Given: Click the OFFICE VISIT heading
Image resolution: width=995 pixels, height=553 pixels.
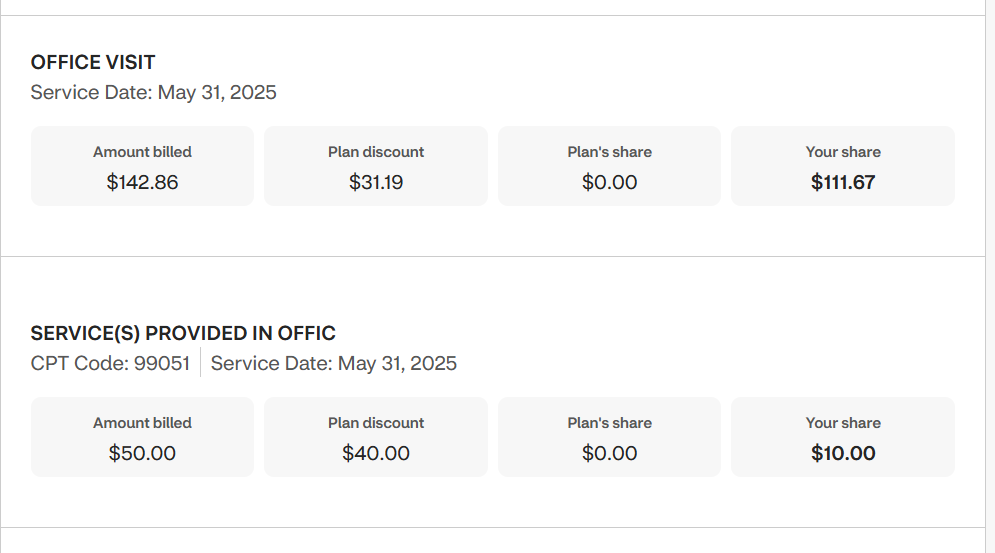Looking at the screenshot, I should tap(93, 62).
